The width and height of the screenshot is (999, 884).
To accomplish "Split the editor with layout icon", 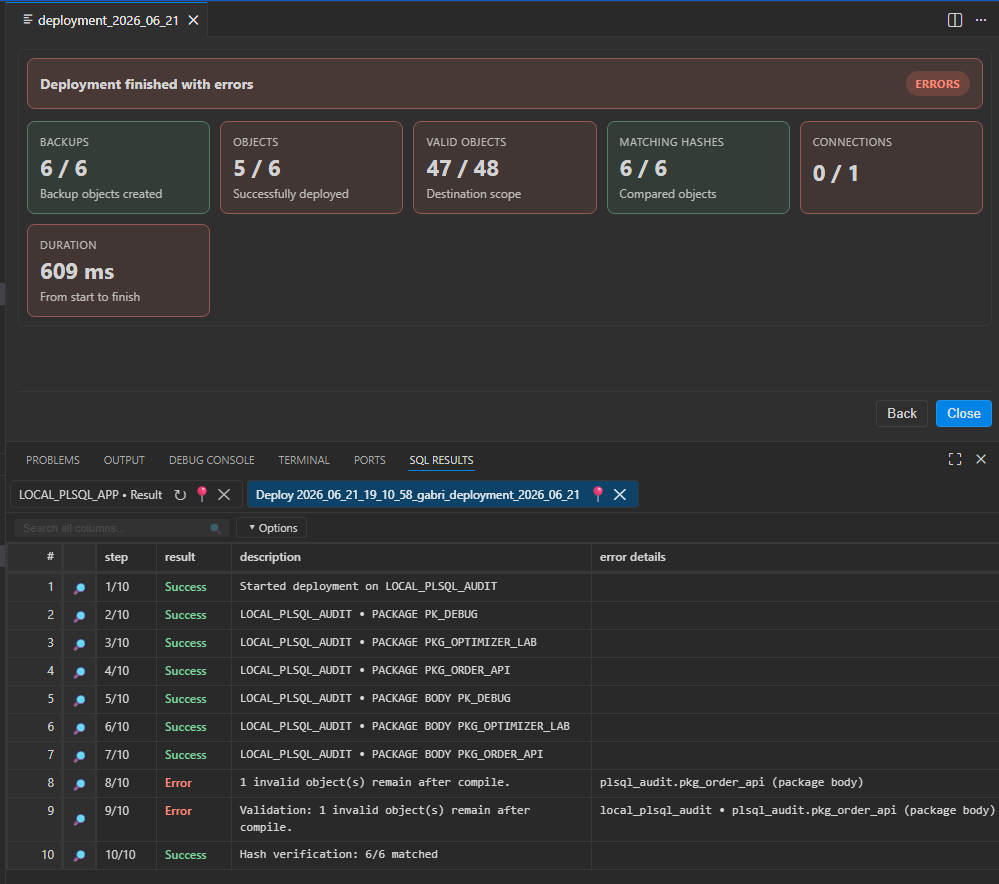I will coord(954,20).
